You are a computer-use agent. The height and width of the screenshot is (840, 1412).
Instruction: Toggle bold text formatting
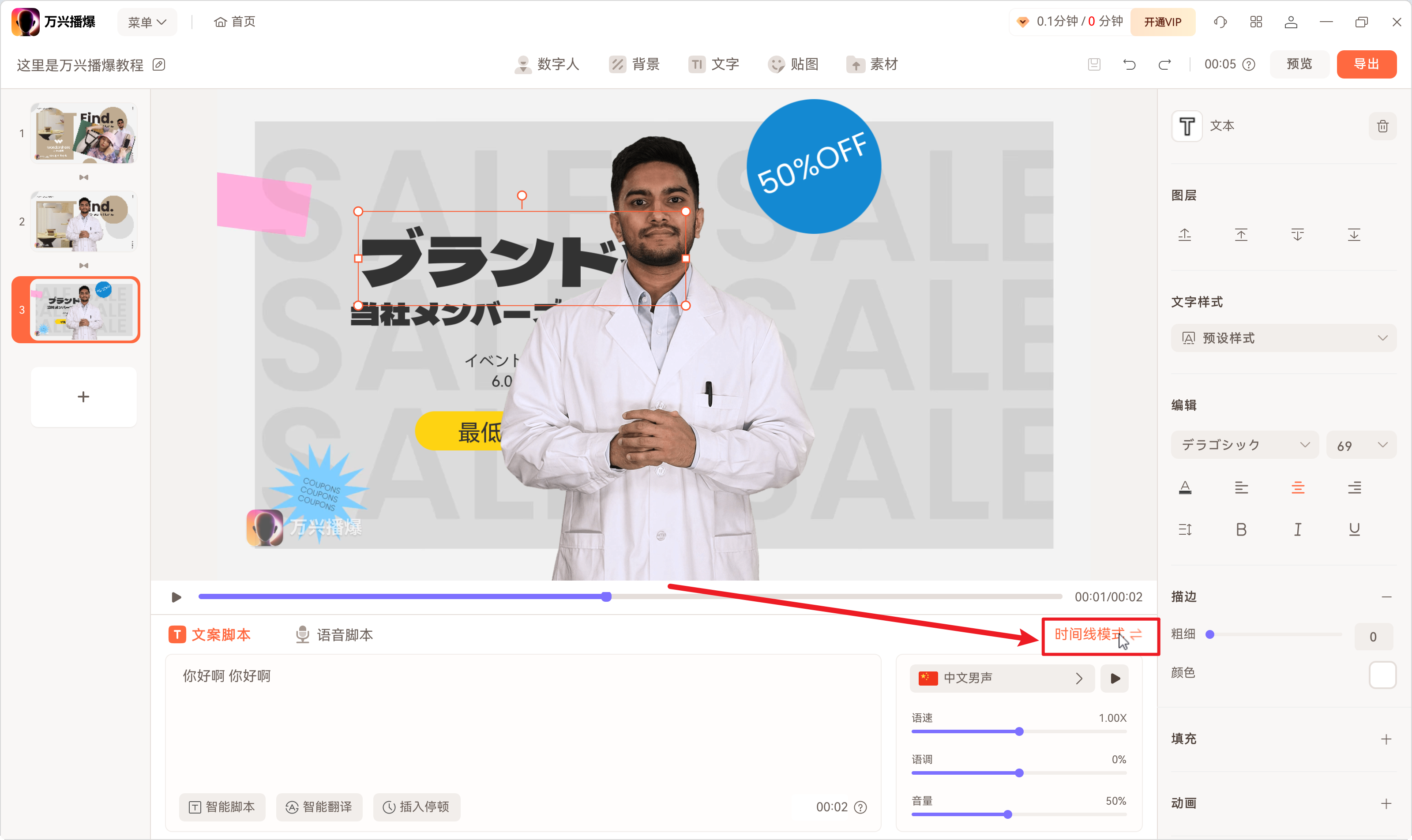tap(1241, 529)
